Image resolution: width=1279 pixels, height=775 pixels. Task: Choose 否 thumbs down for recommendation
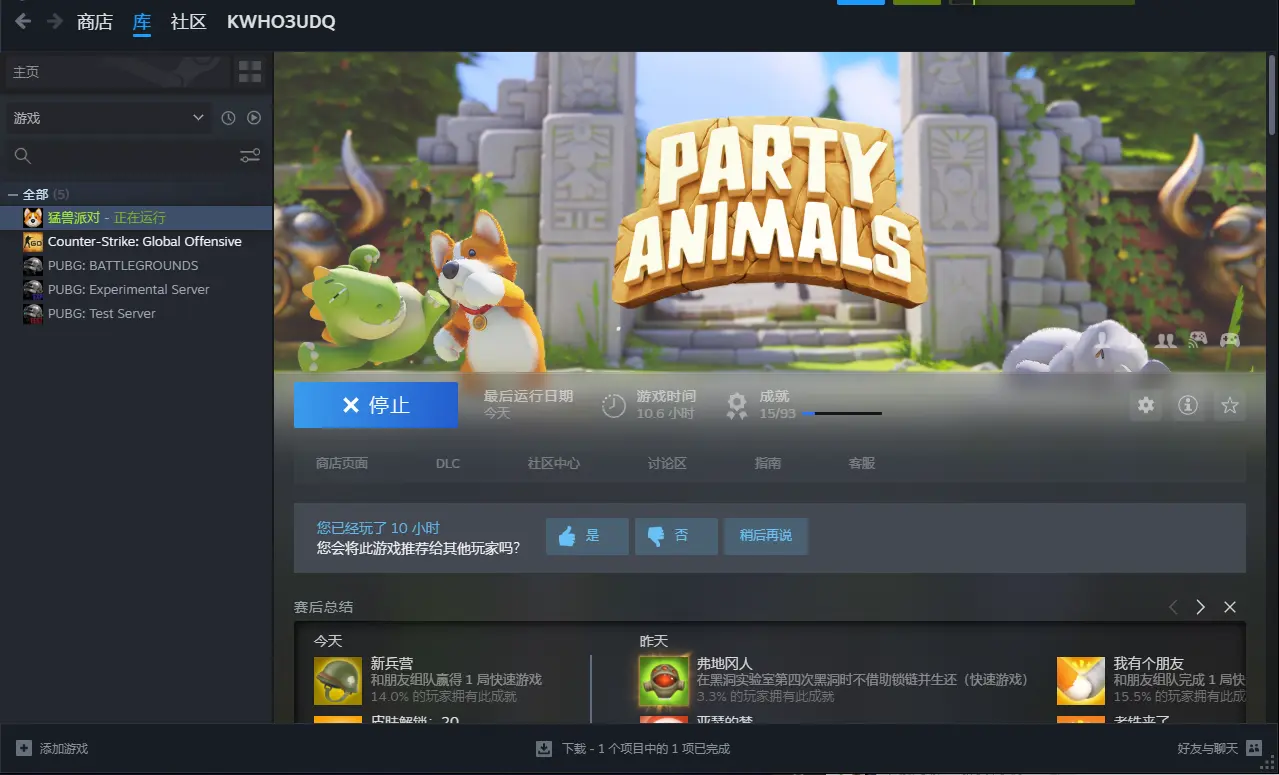tap(676, 536)
